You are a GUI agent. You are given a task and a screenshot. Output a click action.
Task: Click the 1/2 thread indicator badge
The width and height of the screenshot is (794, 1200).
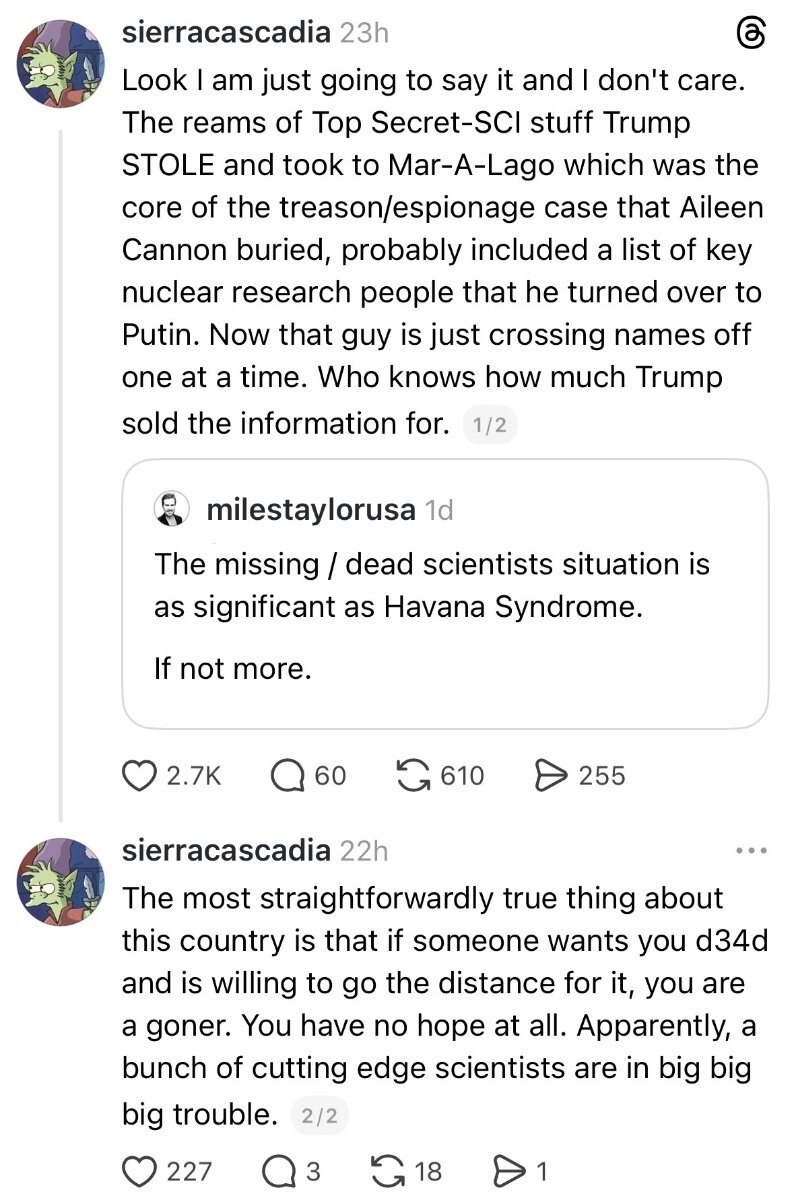(490, 426)
